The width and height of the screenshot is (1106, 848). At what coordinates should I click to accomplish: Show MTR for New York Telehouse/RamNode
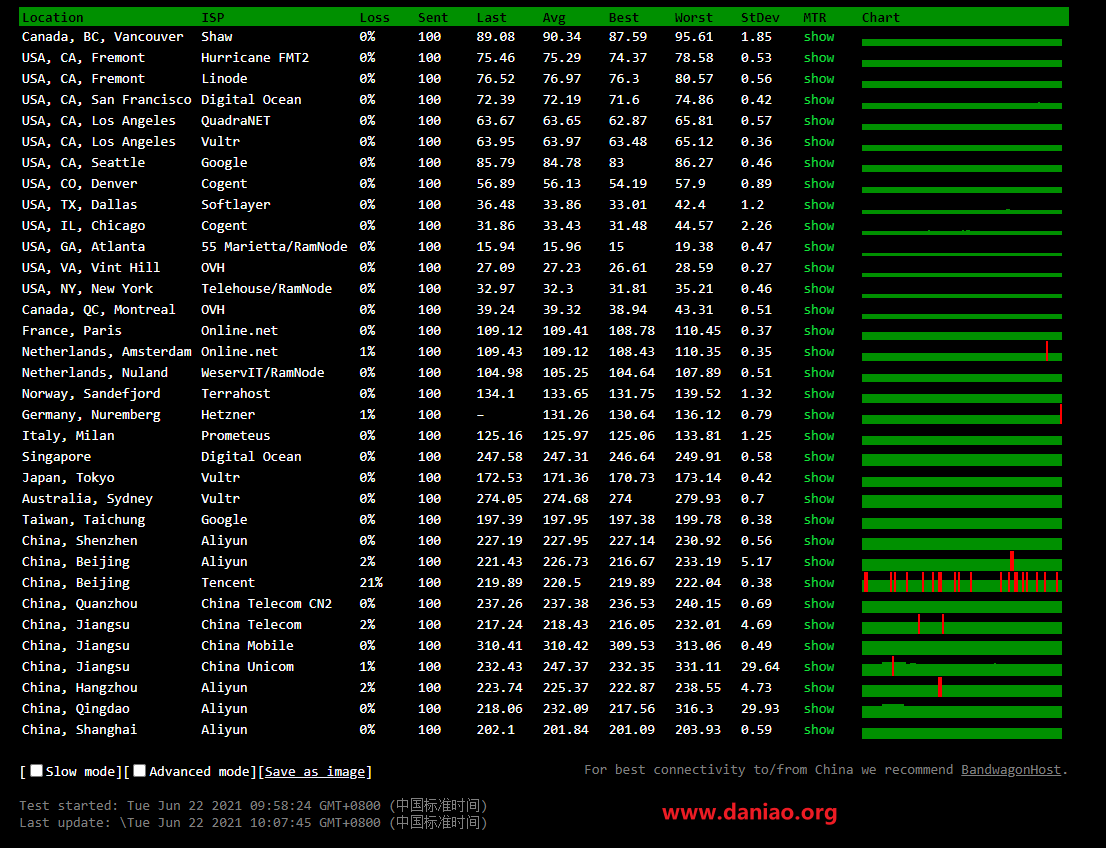(x=819, y=289)
